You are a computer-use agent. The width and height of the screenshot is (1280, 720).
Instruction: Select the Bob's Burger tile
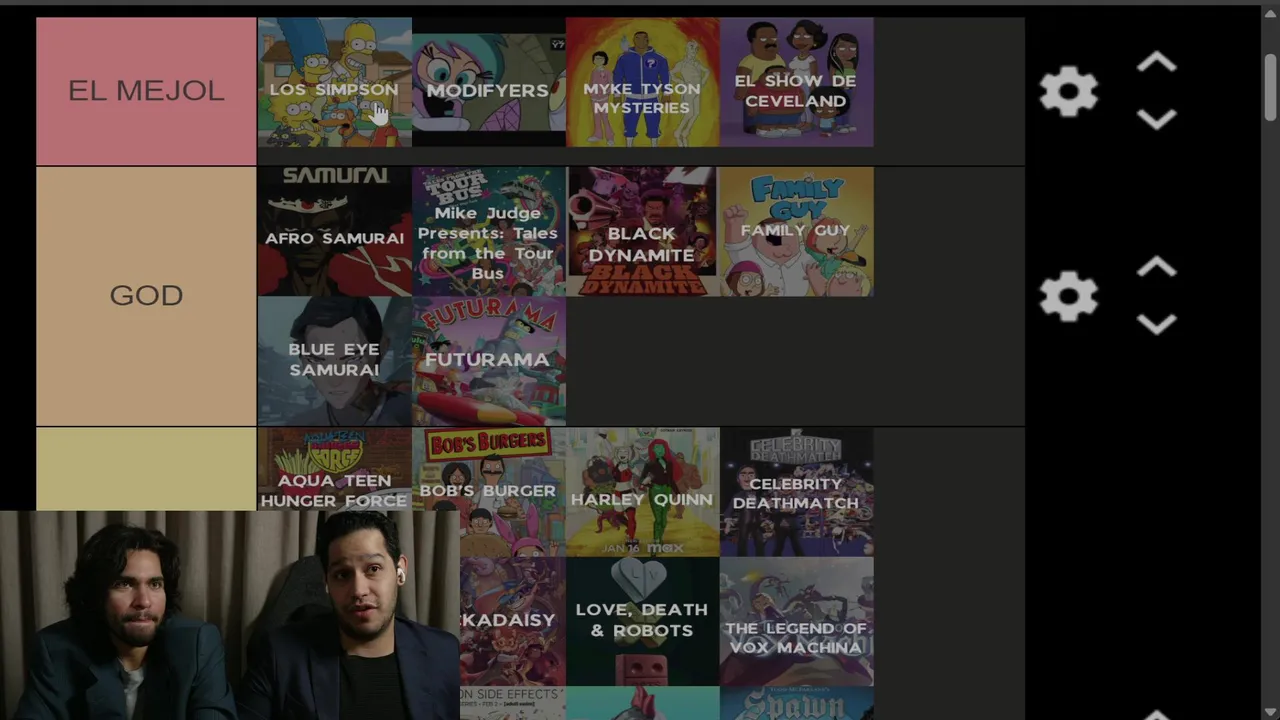tap(488, 492)
